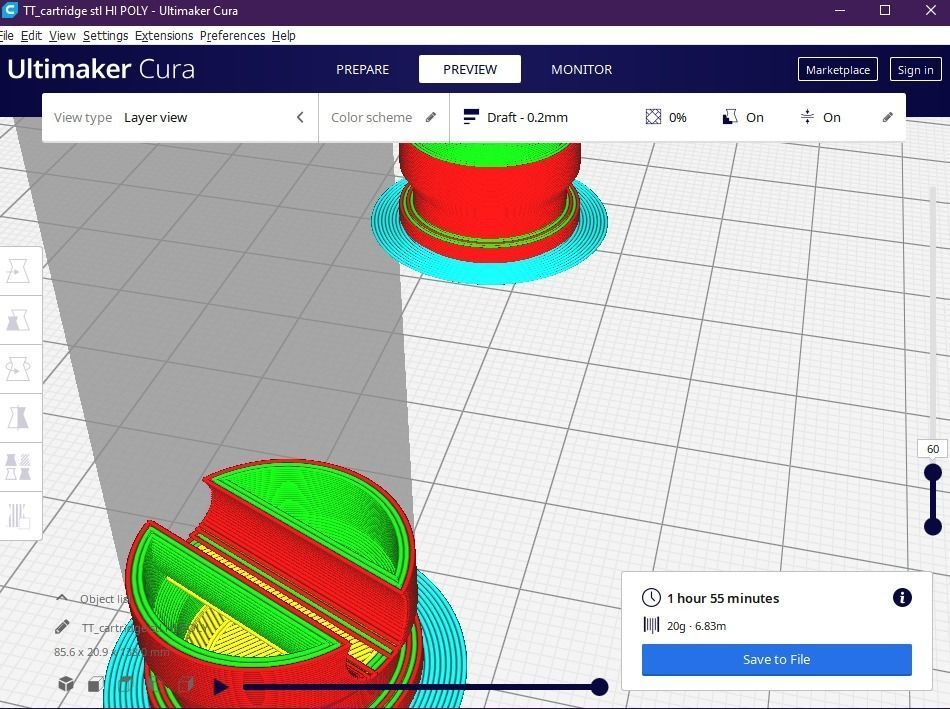Open Per Model Settings tool

(18, 467)
